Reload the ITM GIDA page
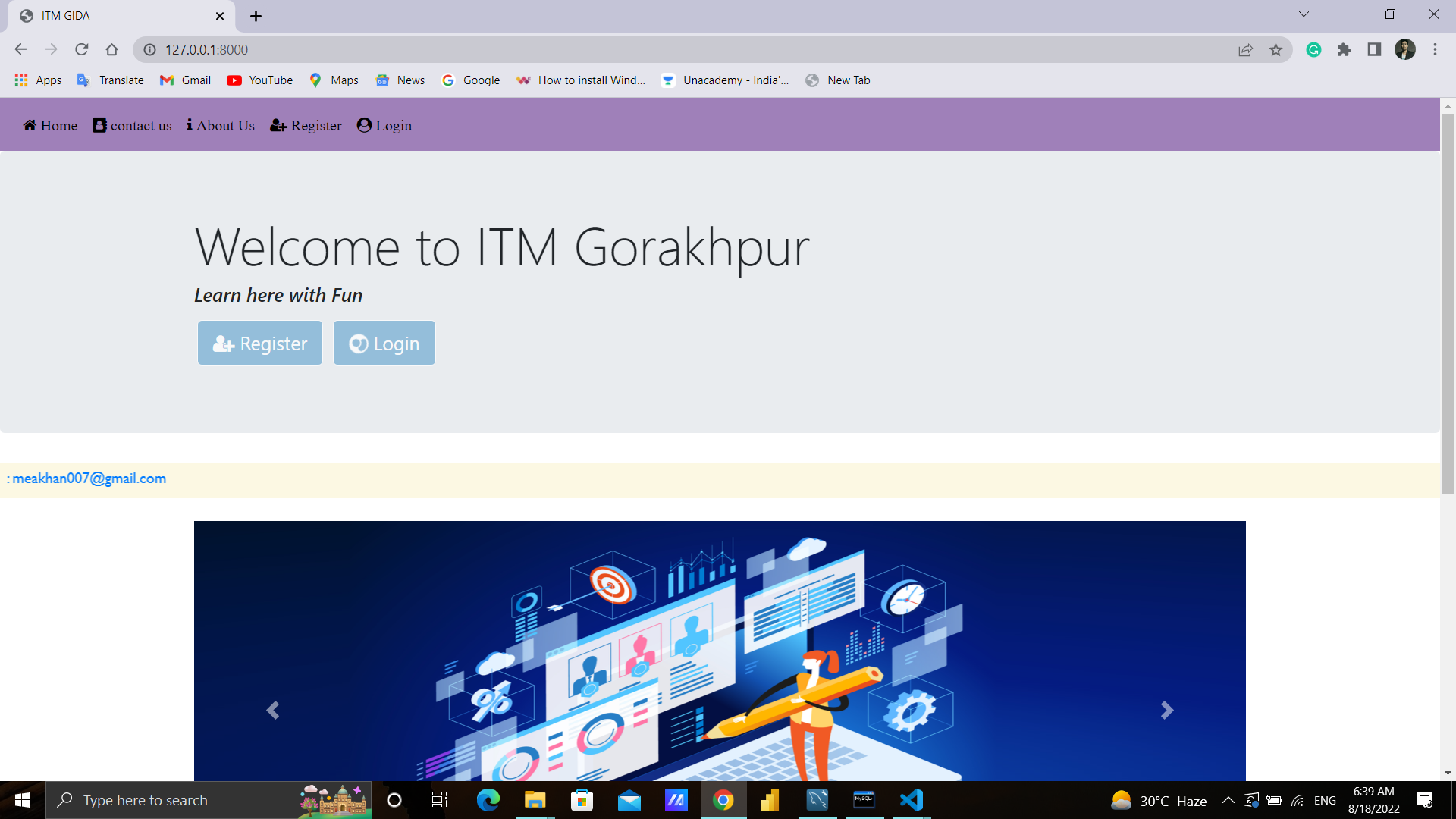1456x819 pixels. [x=82, y=49]
